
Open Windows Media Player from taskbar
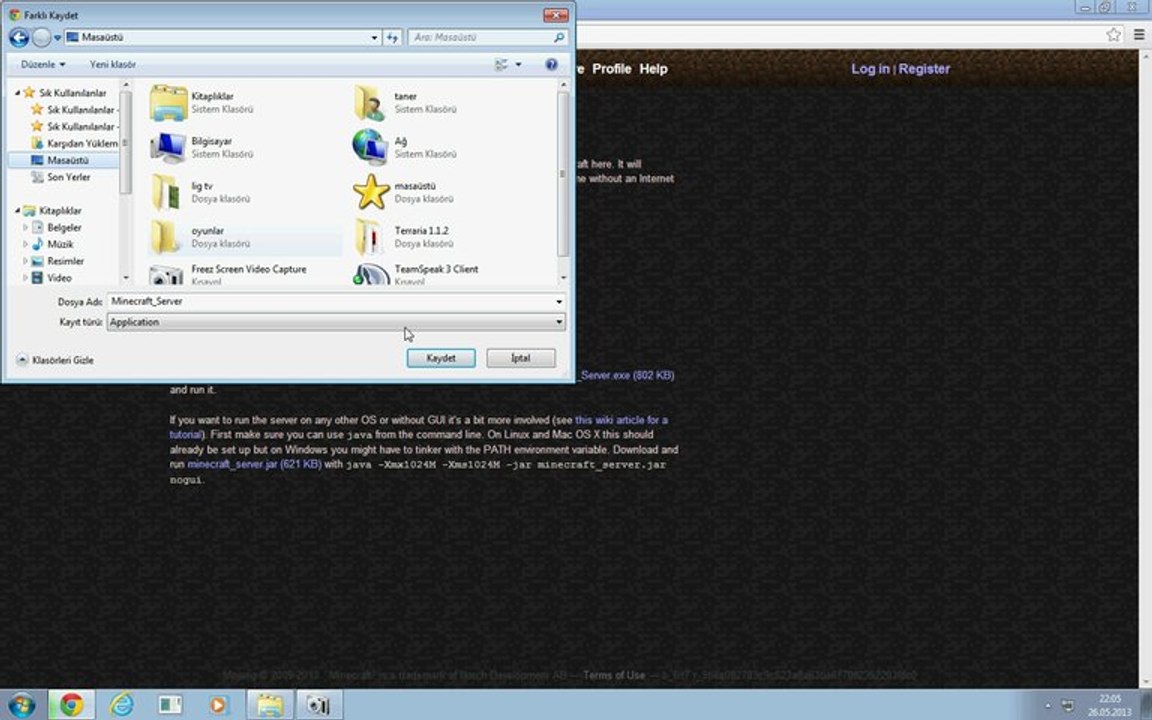(x=218, y=705)
